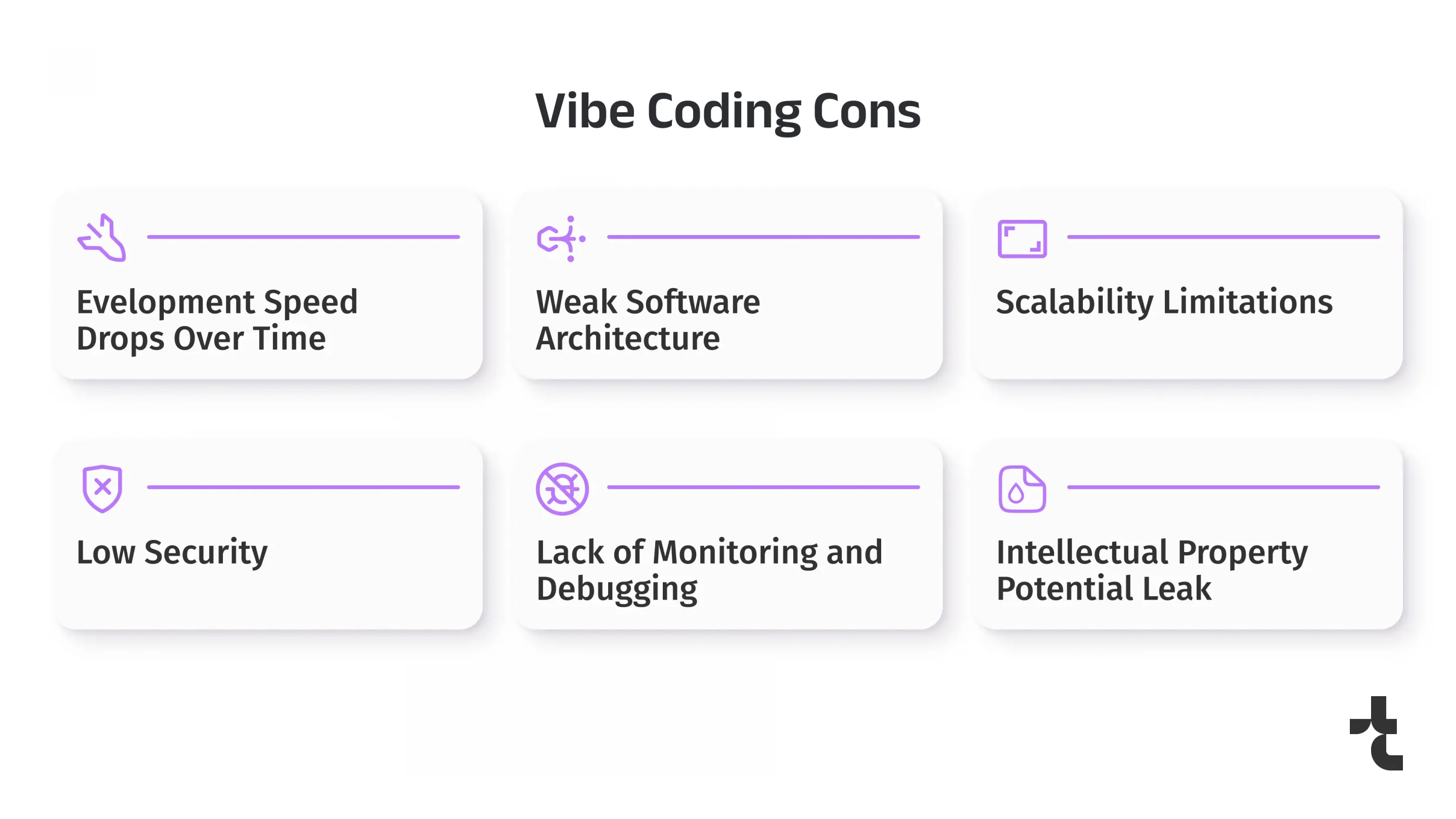This screenshot has height=819, width=1456.
Task: Click purple line next to scalability icon
Action: click(1223, 237)
